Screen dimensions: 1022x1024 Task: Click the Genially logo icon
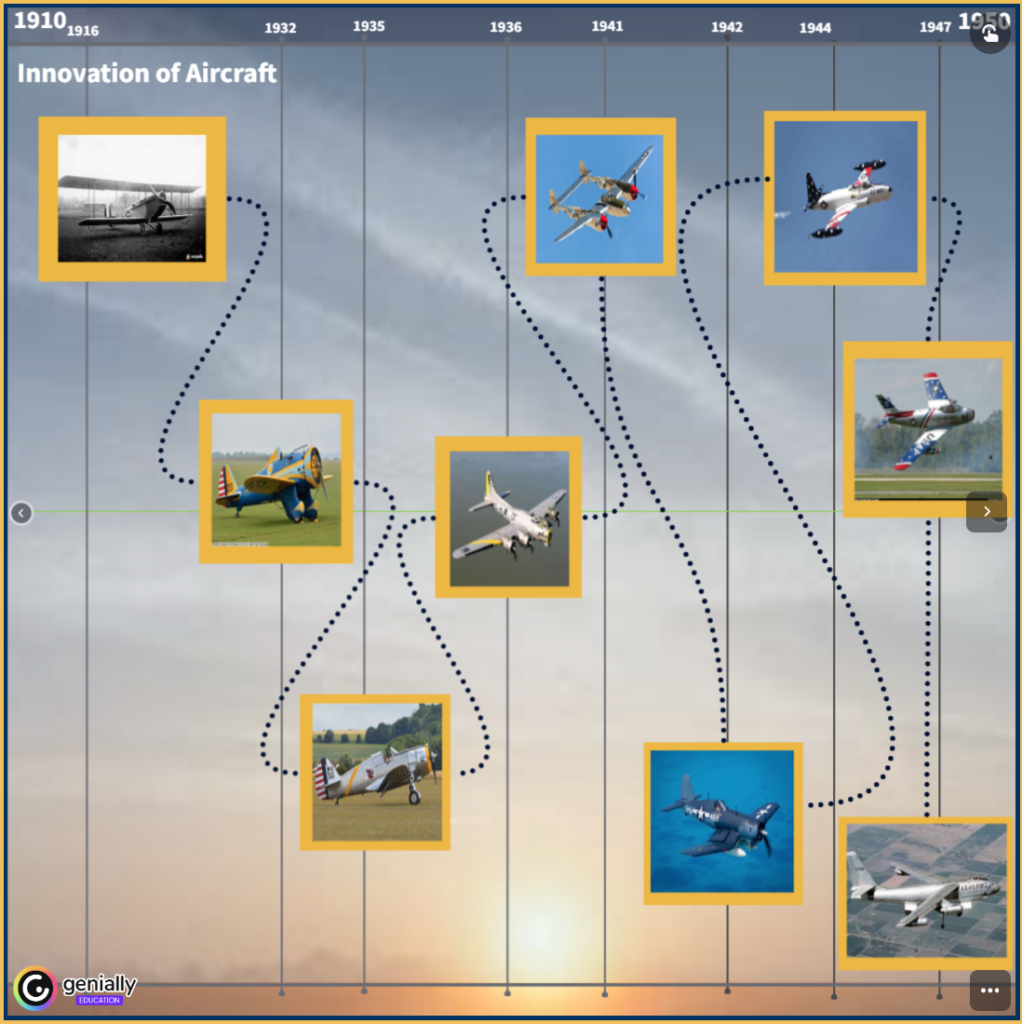click(x=35, y=988)
